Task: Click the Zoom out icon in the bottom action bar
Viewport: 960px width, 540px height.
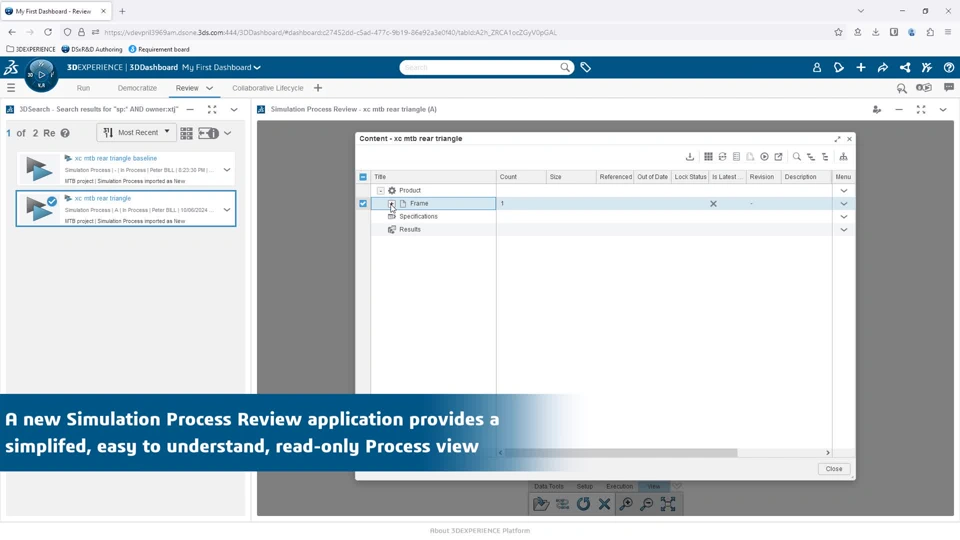Action: [647, 504]
